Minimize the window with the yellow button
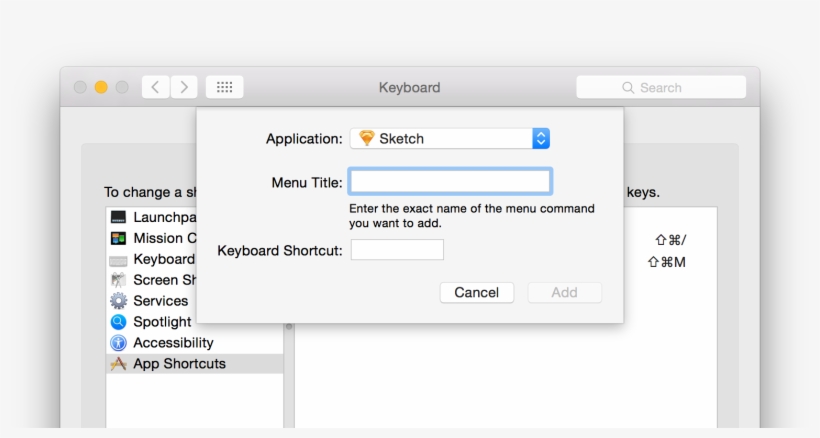820x438 pixels. (101, 87)
